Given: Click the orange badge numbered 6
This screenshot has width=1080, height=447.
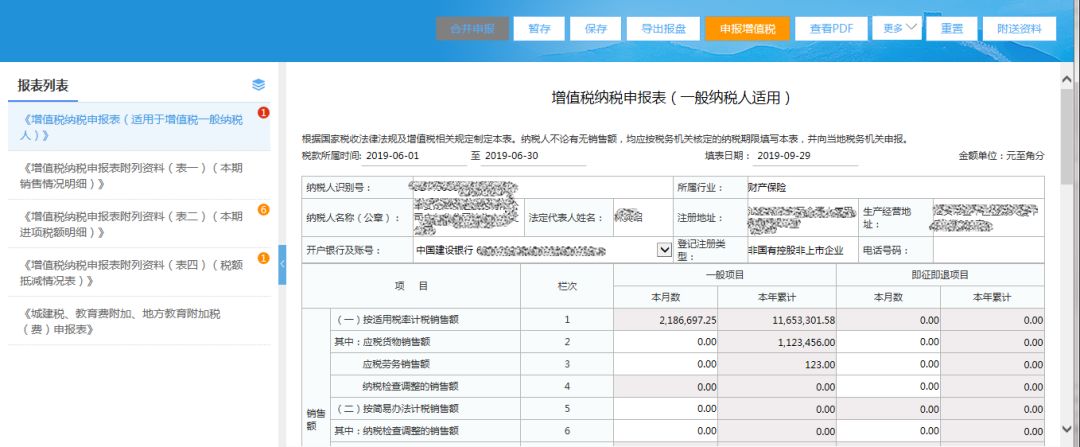Looking at the screenshot, I should click(264, 210).
